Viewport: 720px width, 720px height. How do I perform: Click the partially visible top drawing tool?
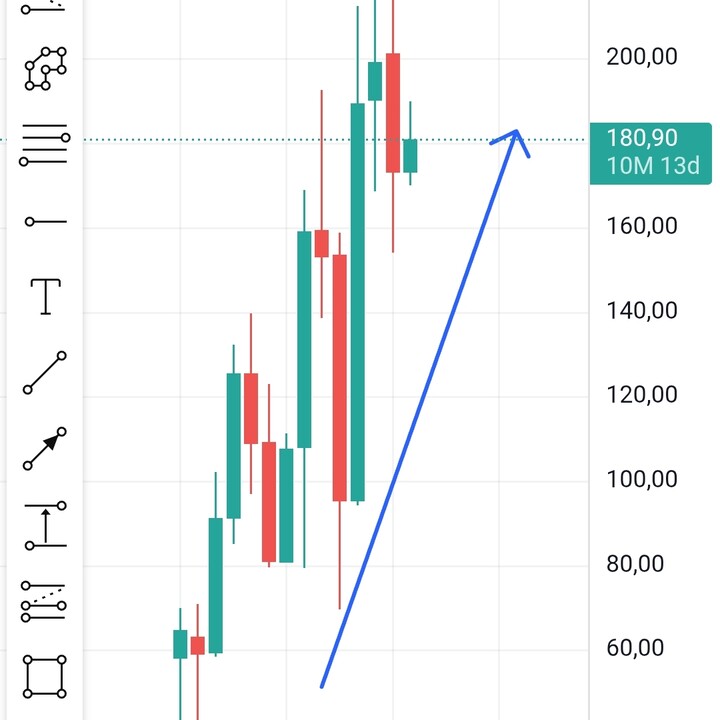coord(45,6)
